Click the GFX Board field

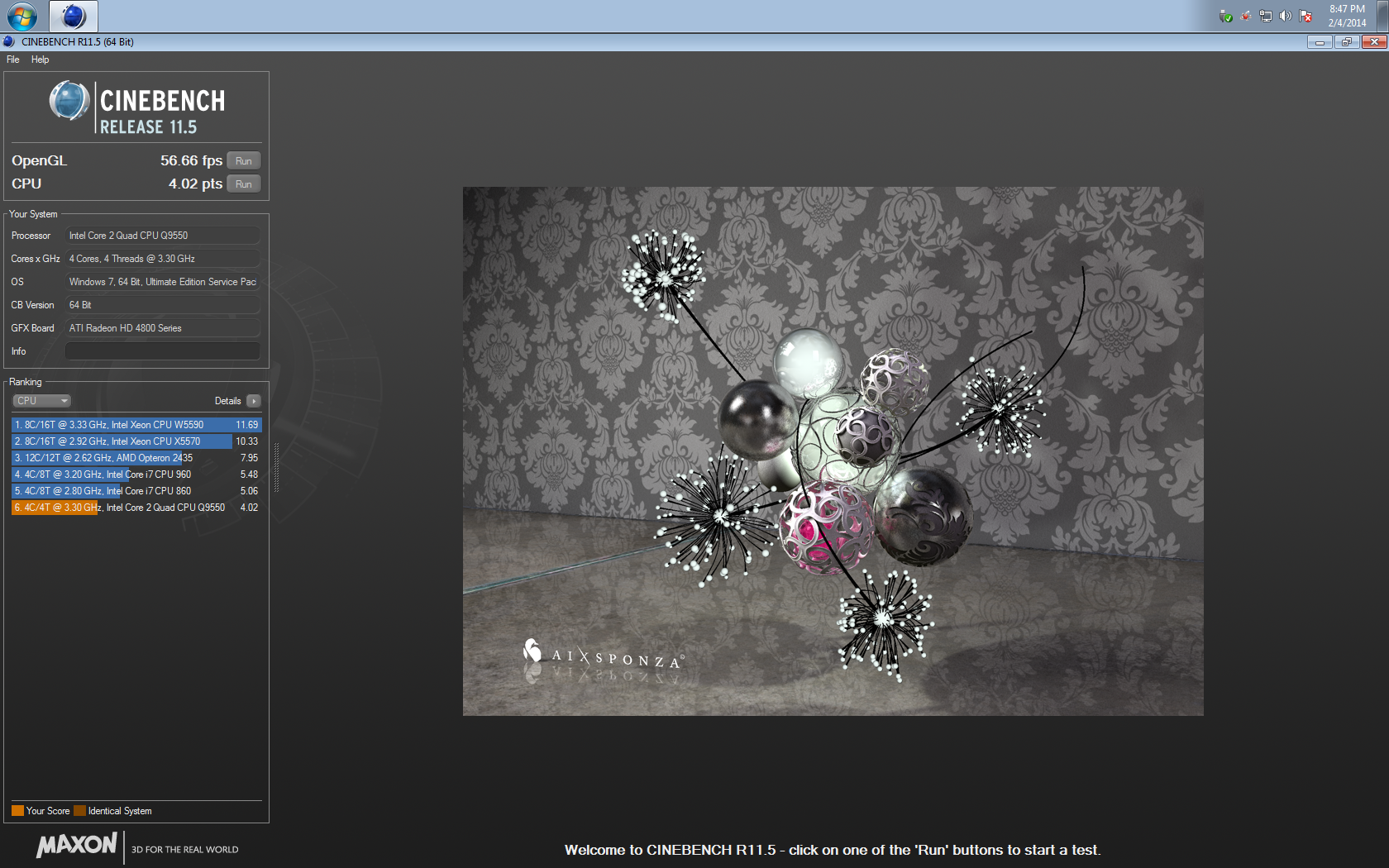tap(163, 328)
